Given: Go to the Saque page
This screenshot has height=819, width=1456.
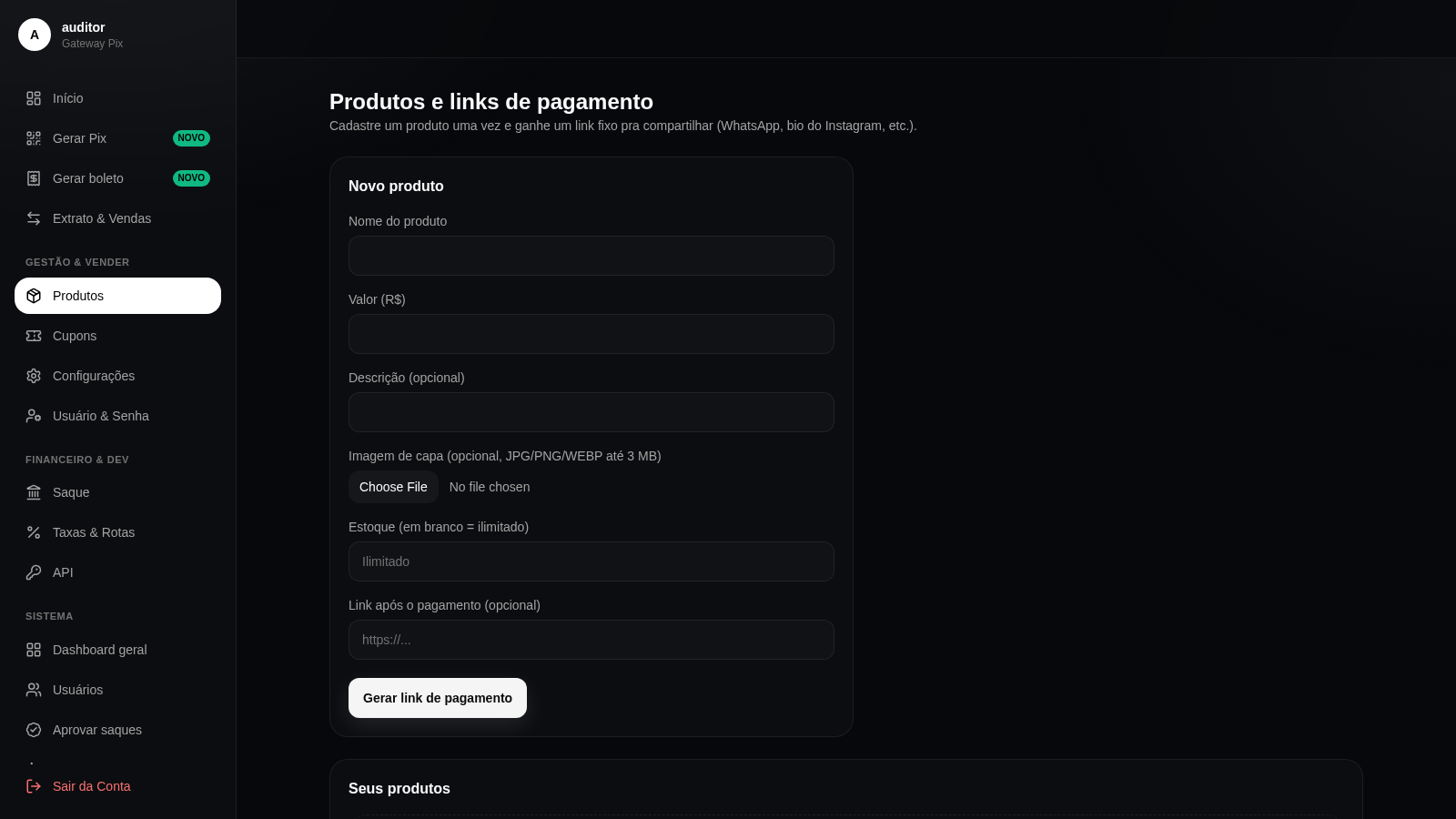Looking at the screenshot, I should click(x=117, y=492).
